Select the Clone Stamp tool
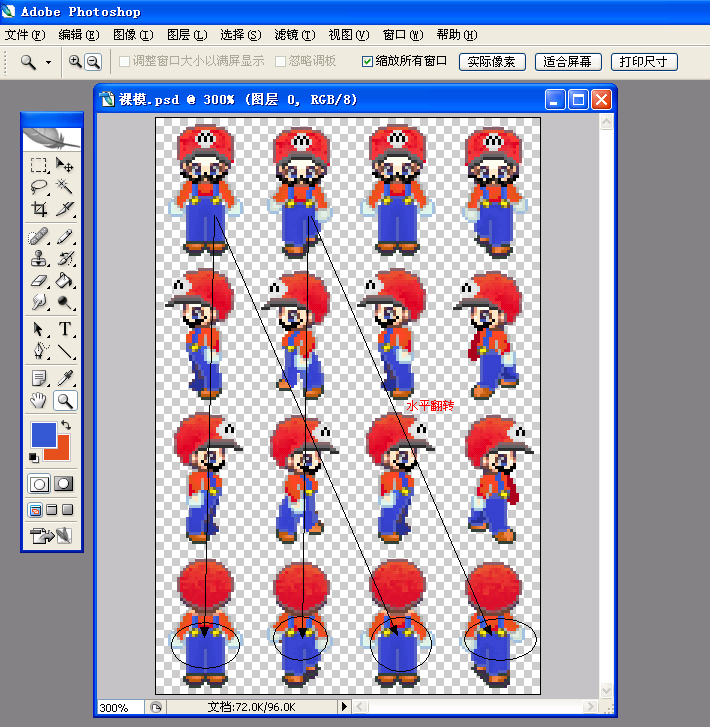The height and width of the screenshot is (727, 710). (39, 258)
